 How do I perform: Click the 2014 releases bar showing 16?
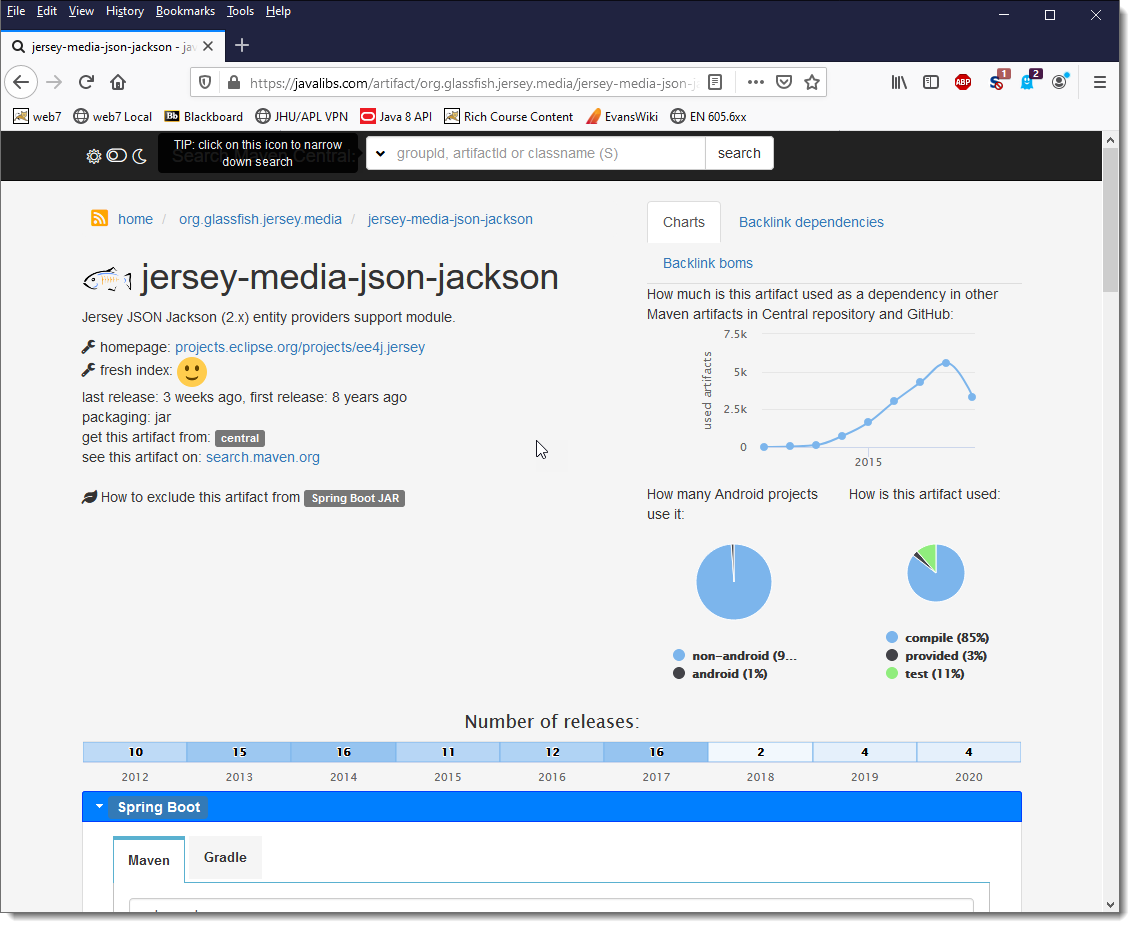pyautogui.click(x=343, y=752)
